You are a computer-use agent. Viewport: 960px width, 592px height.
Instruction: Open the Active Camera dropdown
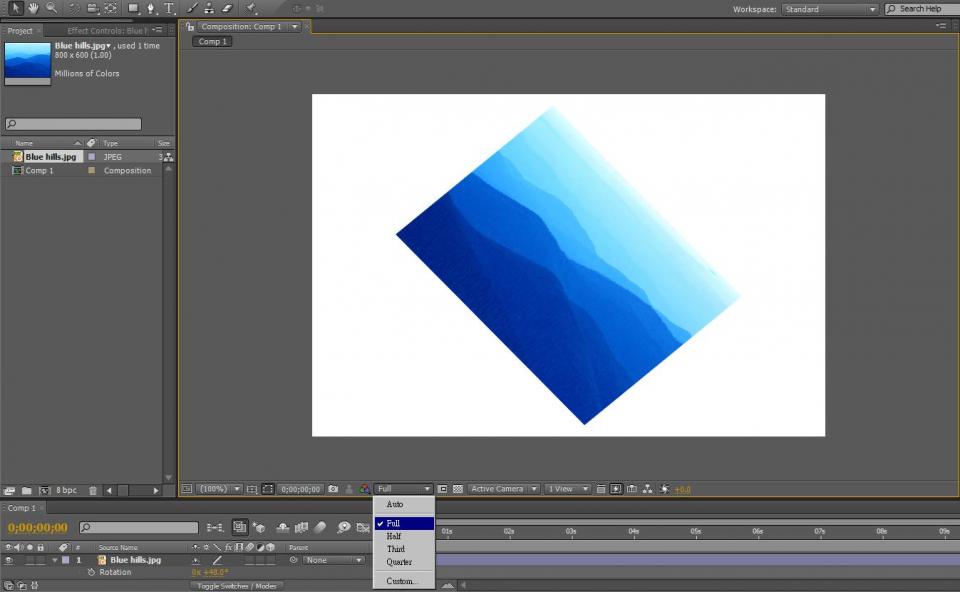[x=503, y=489]
